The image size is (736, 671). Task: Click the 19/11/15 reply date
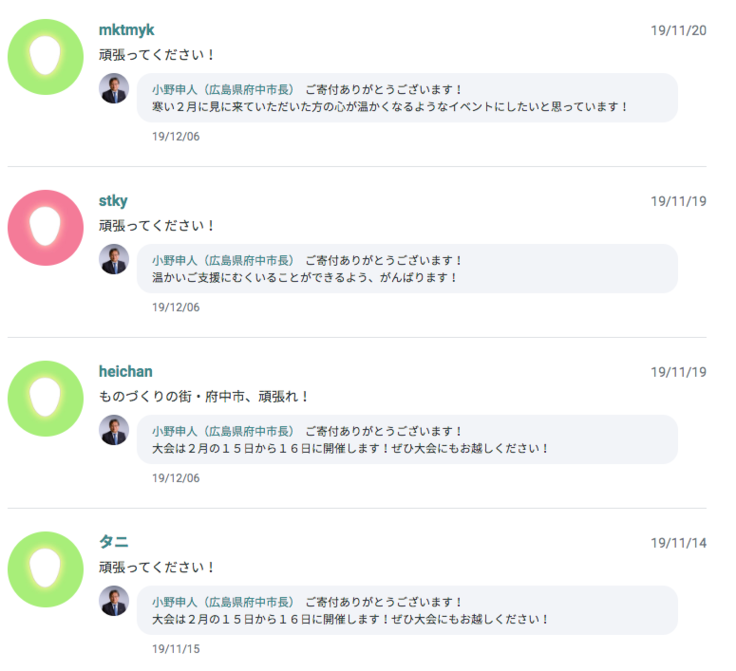pyautogui.click(x=176, y=649)
